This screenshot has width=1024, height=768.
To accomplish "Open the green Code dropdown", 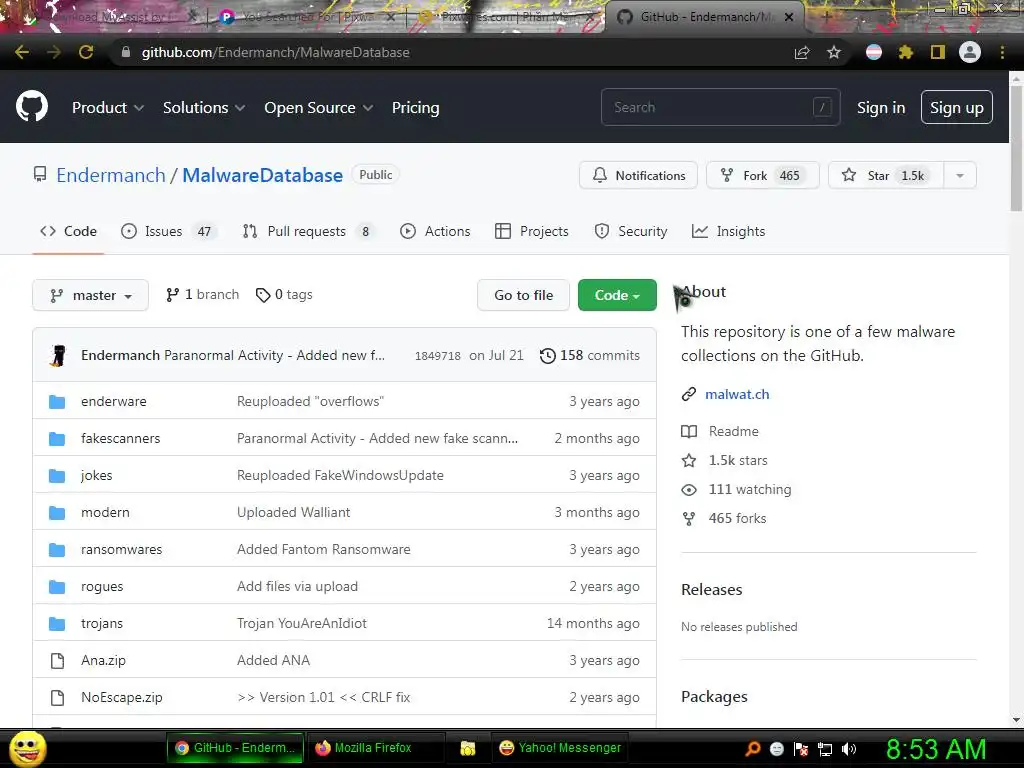I will coord(617,295).
